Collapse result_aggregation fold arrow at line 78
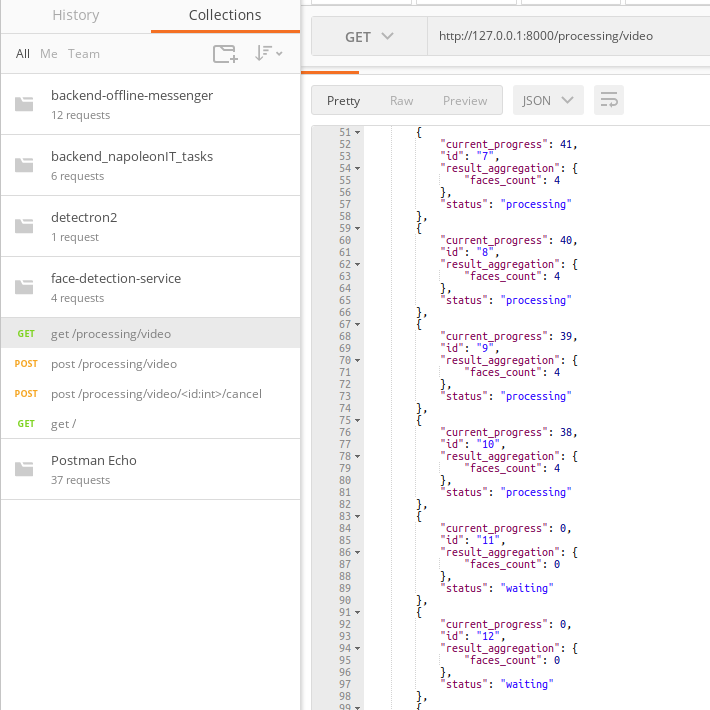This screenshot has height=710, width=710. [358, 456]
